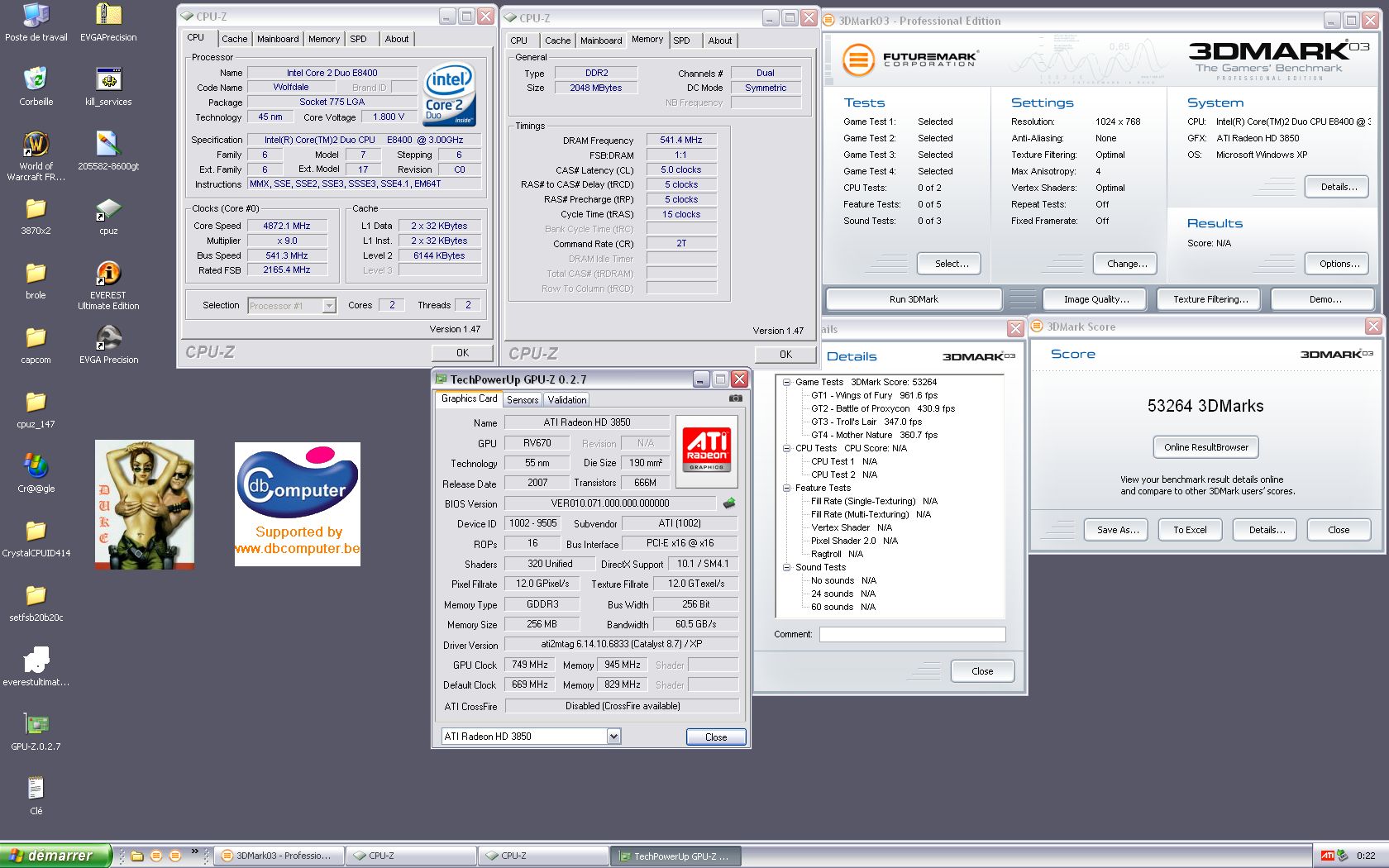Image resolution: width=1389 pixels, height=868 pixels.
Task: Switch to Cache tab in left CPU-Z
Action: pos(234,39)
